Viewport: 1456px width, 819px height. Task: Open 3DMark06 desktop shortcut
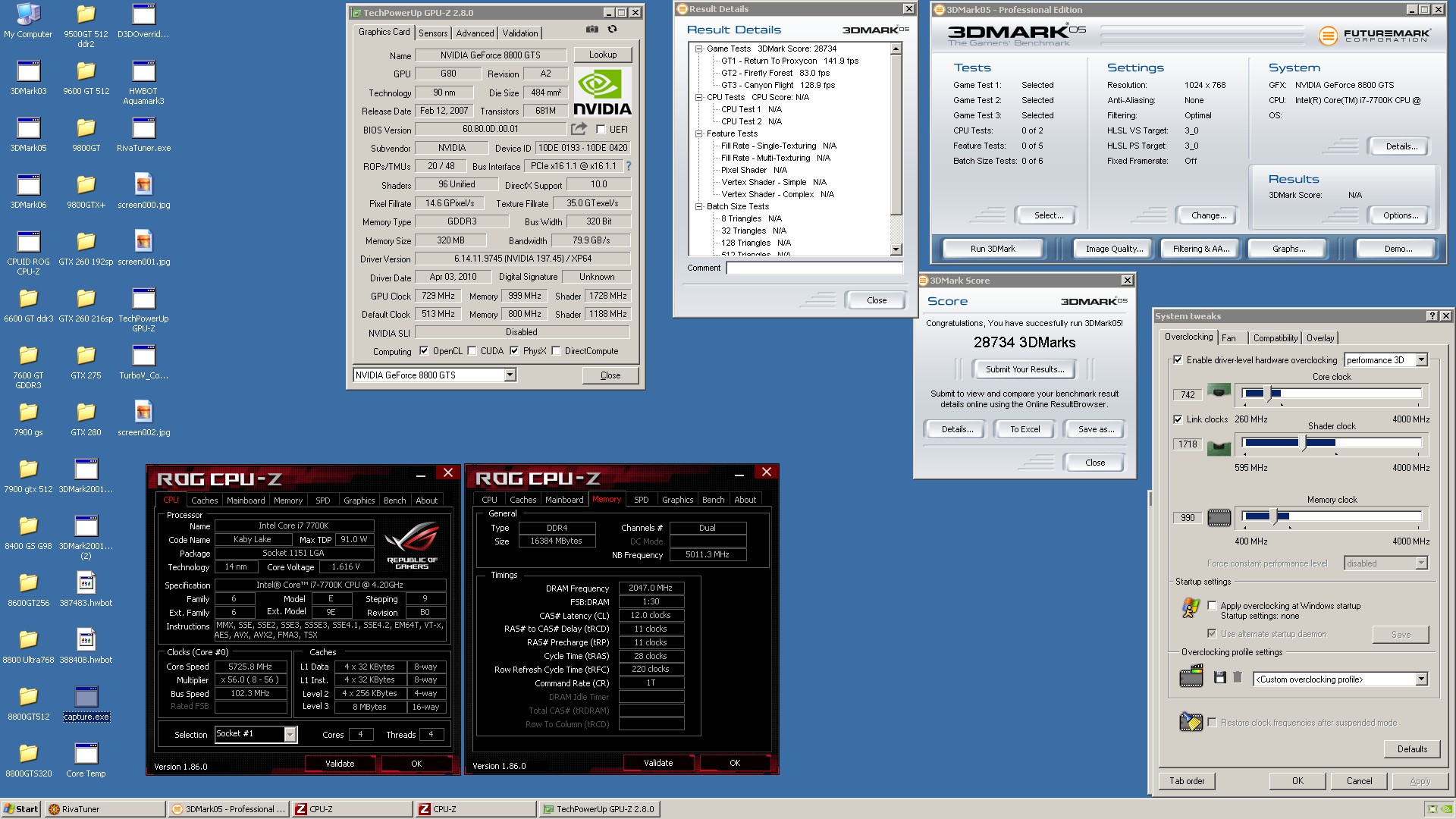pyautogui.click(x=28, y=192)
